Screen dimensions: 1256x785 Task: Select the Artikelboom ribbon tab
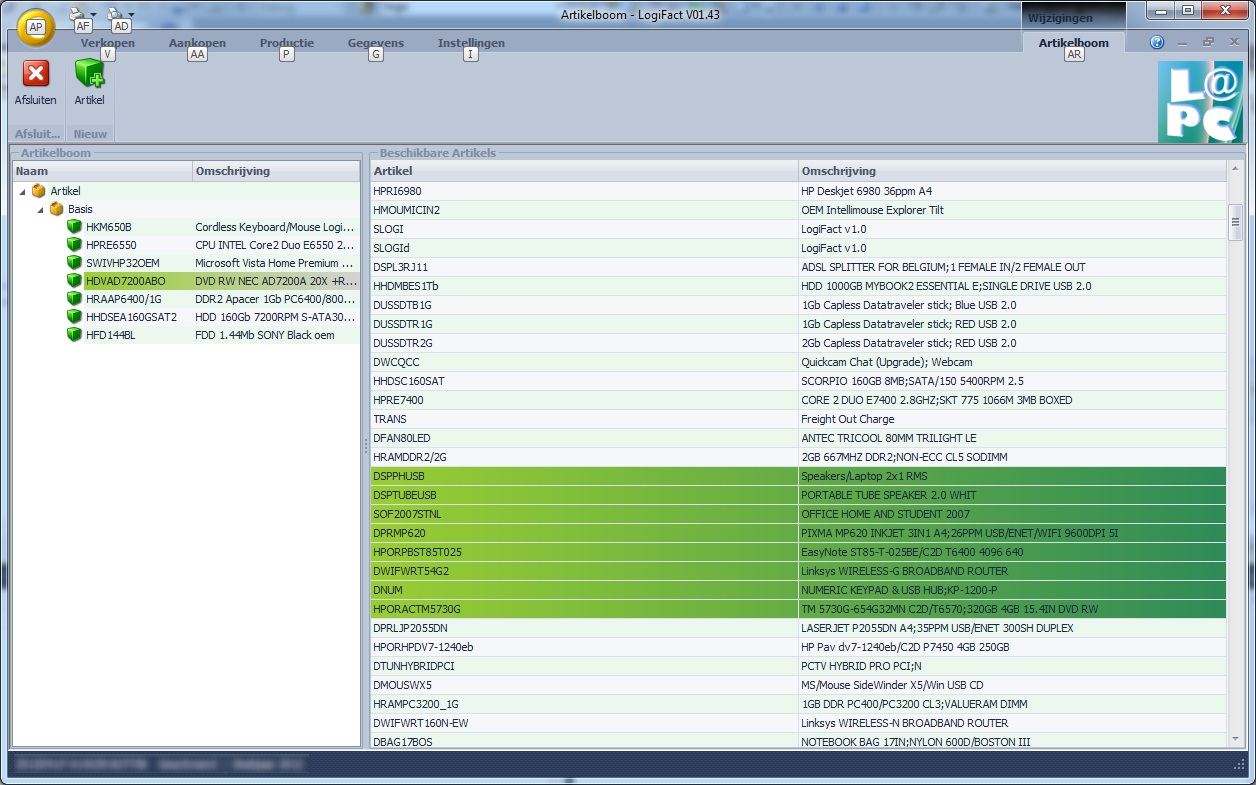click(1074, 43)
